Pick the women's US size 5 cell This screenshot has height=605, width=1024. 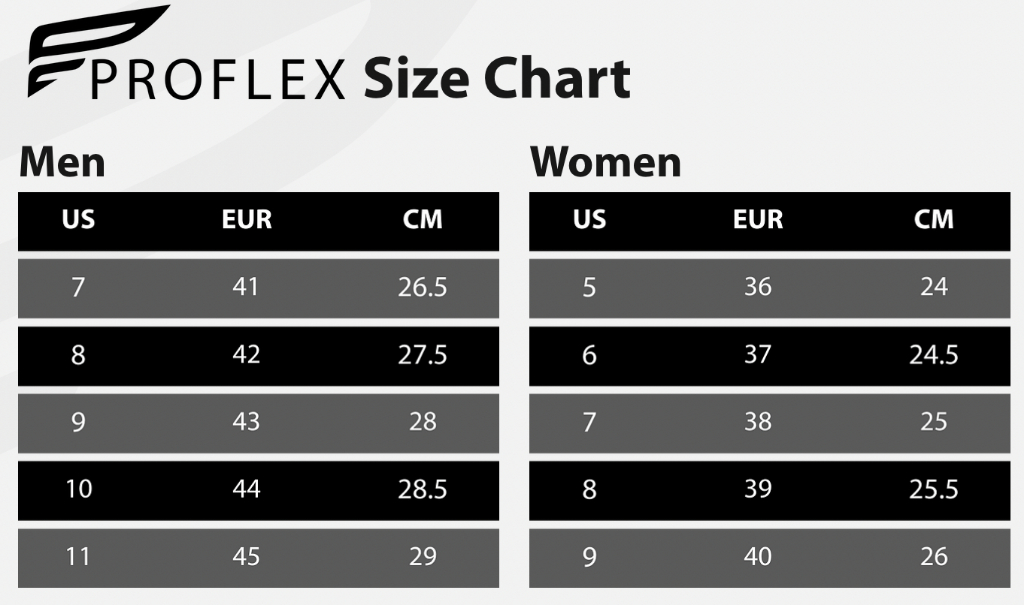tap(589, 288)
